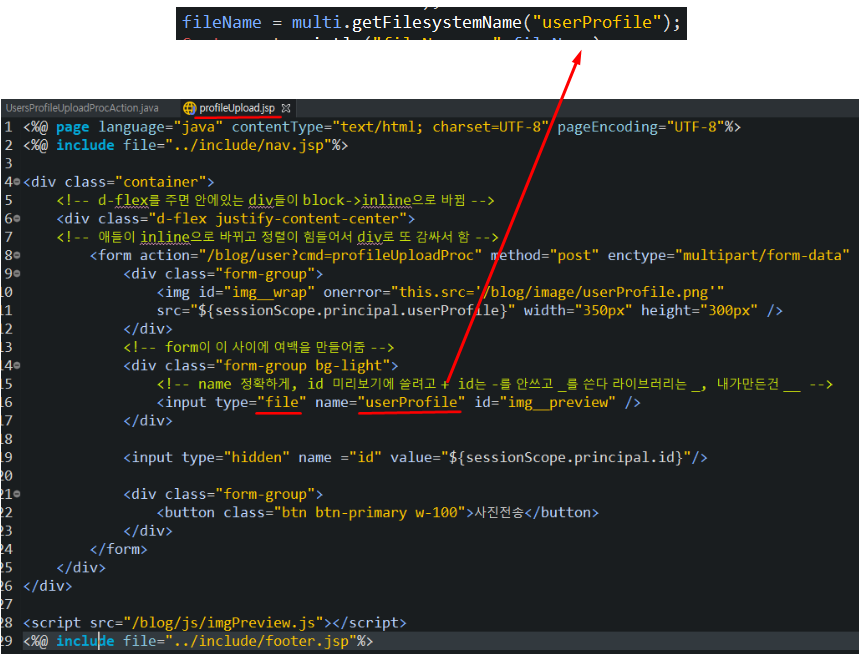Screen dimensions: 859x654
Task: Click the method="post" attribute
Action: 545,255
